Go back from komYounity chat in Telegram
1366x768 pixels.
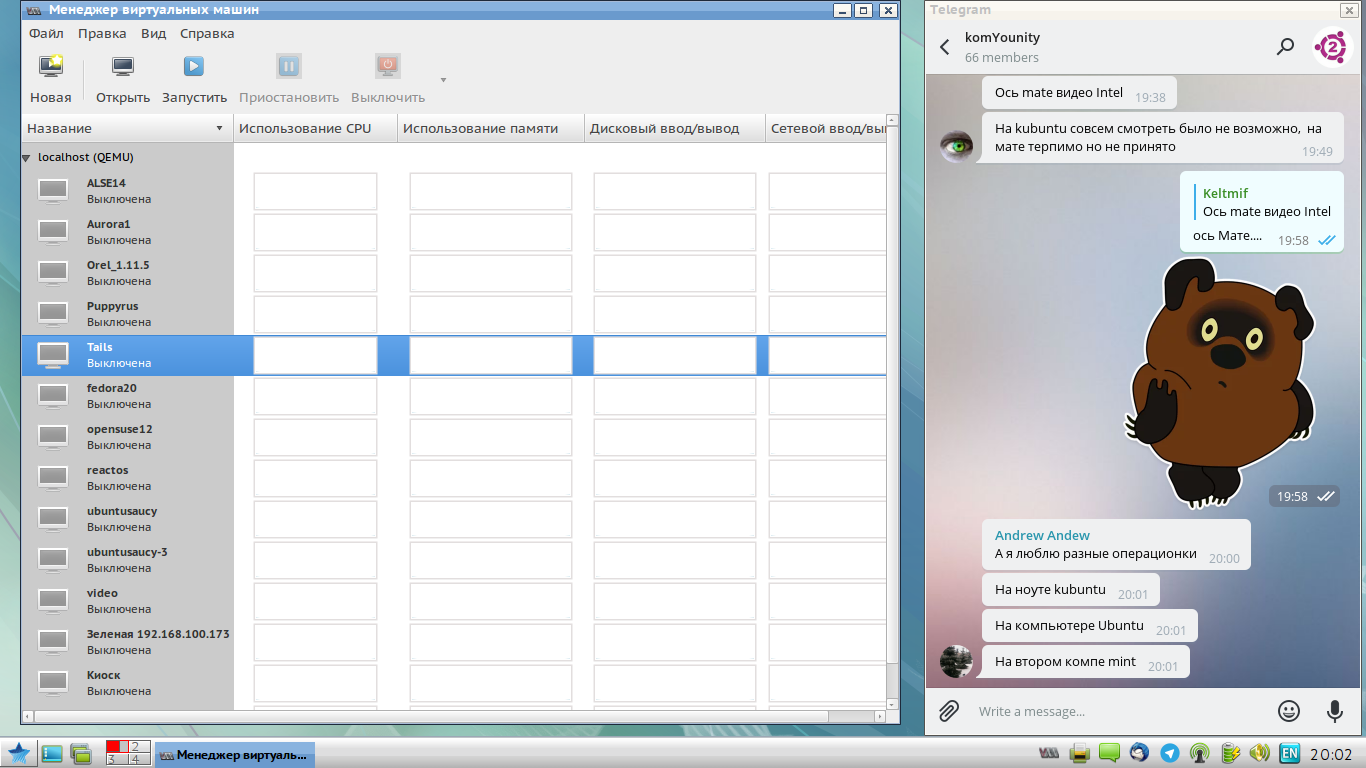[945, 47]
